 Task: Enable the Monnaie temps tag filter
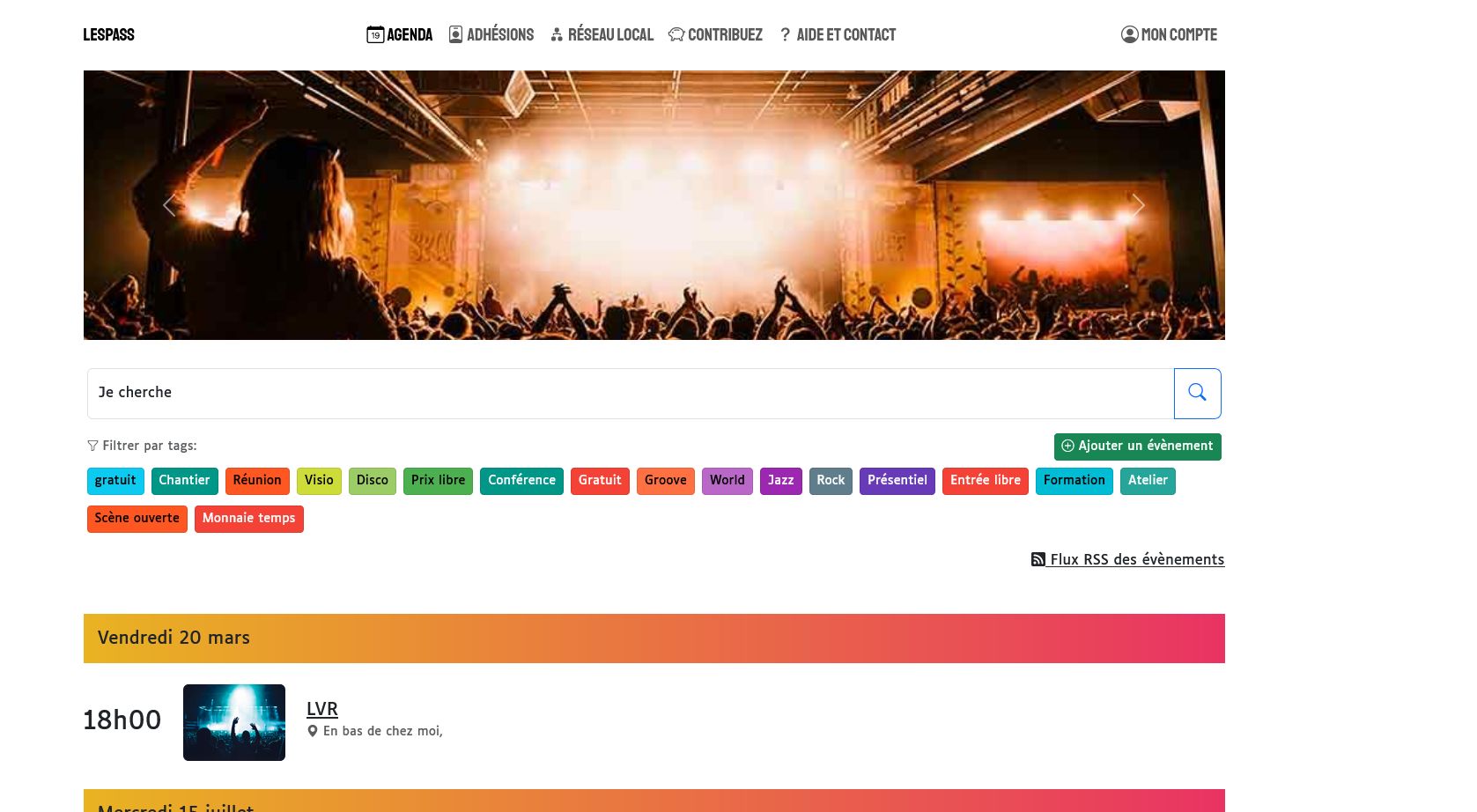248,519
